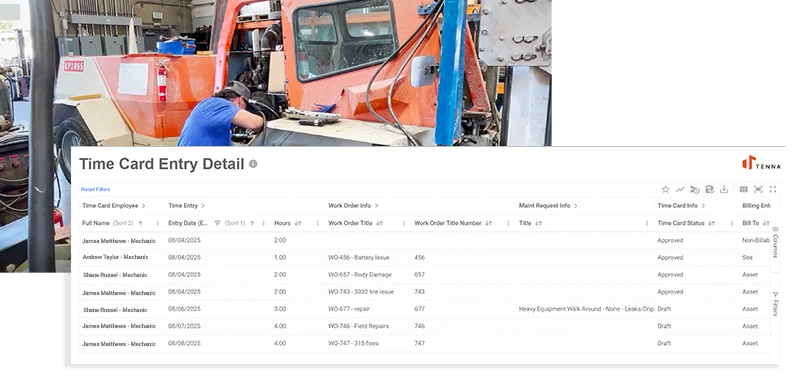Viewport: 809px width, 382px height.
Task: Open the Entry Date column filter icon
Action: (217, 224)
